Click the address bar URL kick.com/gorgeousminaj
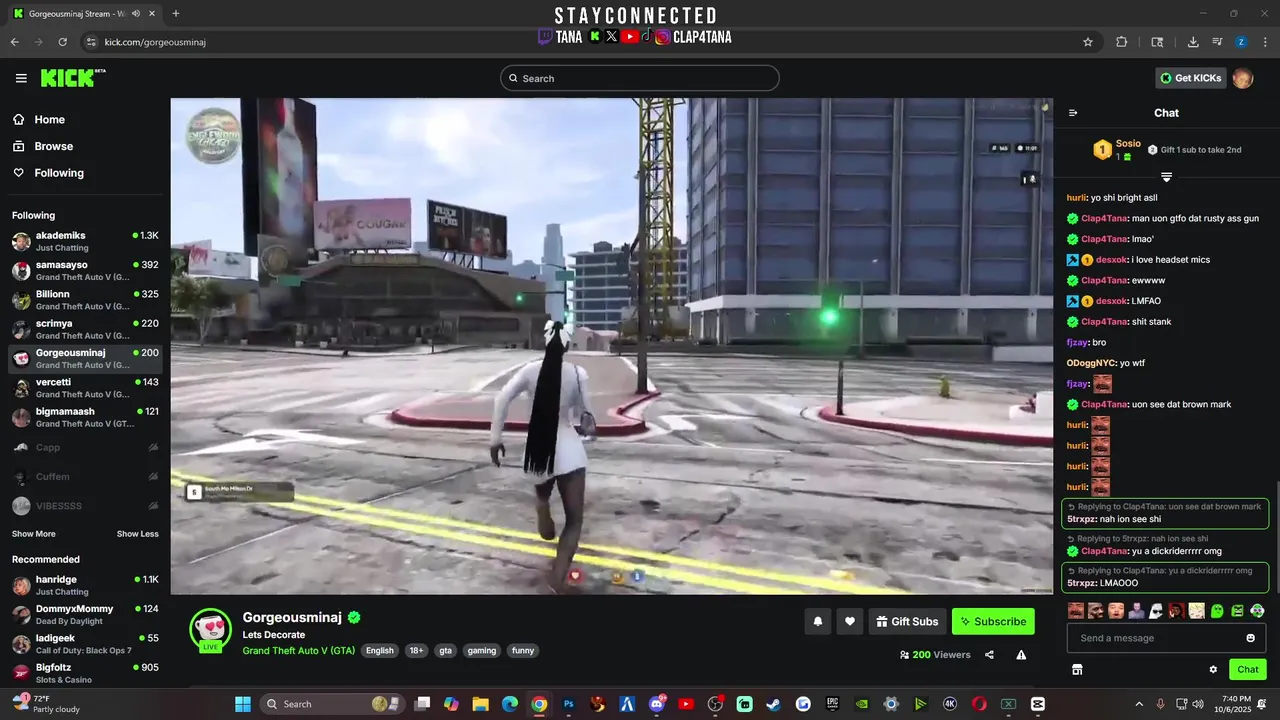The width and height of the screenshot is (1280, 720). pyautogui.click(x=155, y=42)
